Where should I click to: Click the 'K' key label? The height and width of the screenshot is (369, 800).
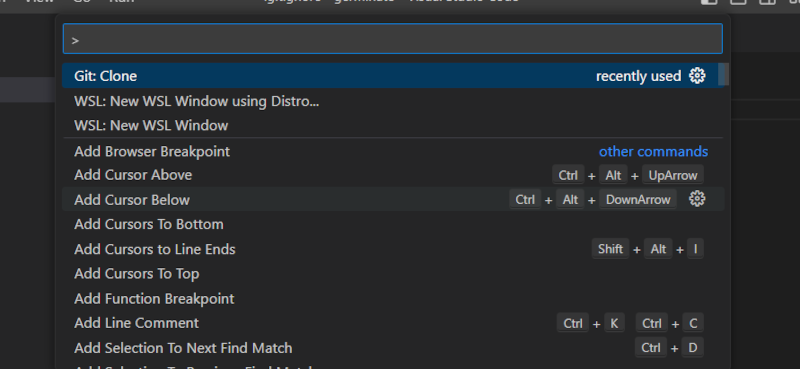[x=614, y=323]
